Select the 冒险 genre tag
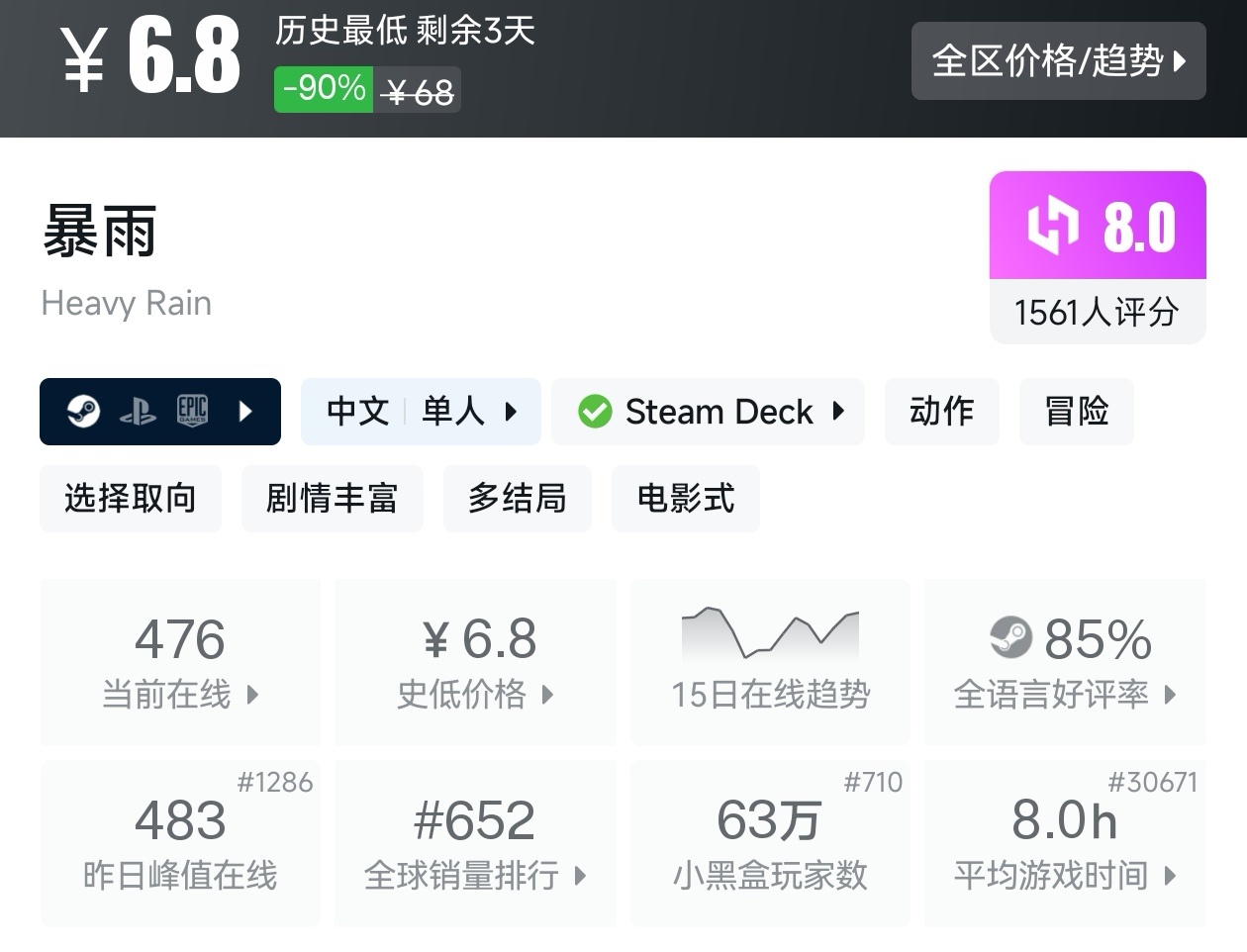 tap(1076, 412)
